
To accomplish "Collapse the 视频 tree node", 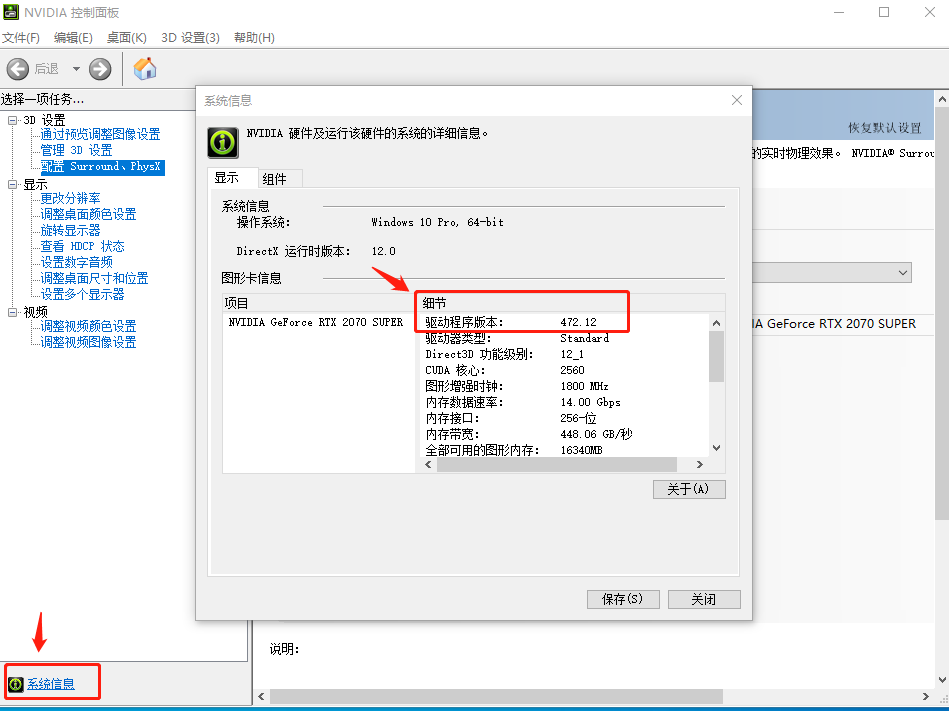I will coord(12,312).
